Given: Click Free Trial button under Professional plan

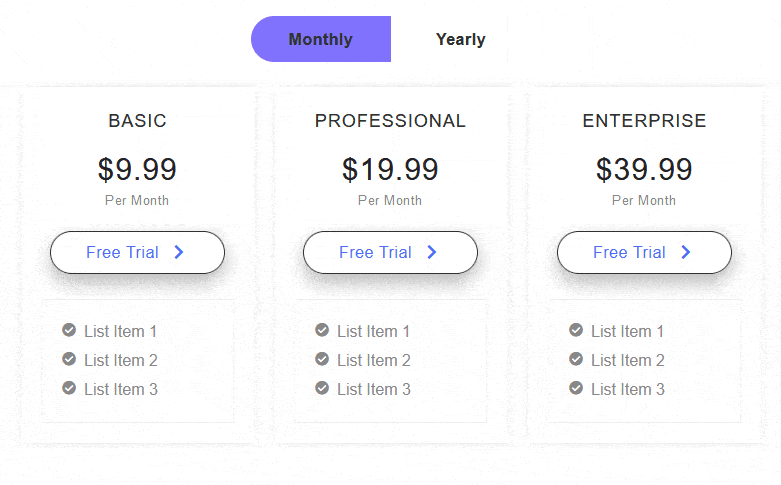Looking at the screenshot, I should click(390, 252).
